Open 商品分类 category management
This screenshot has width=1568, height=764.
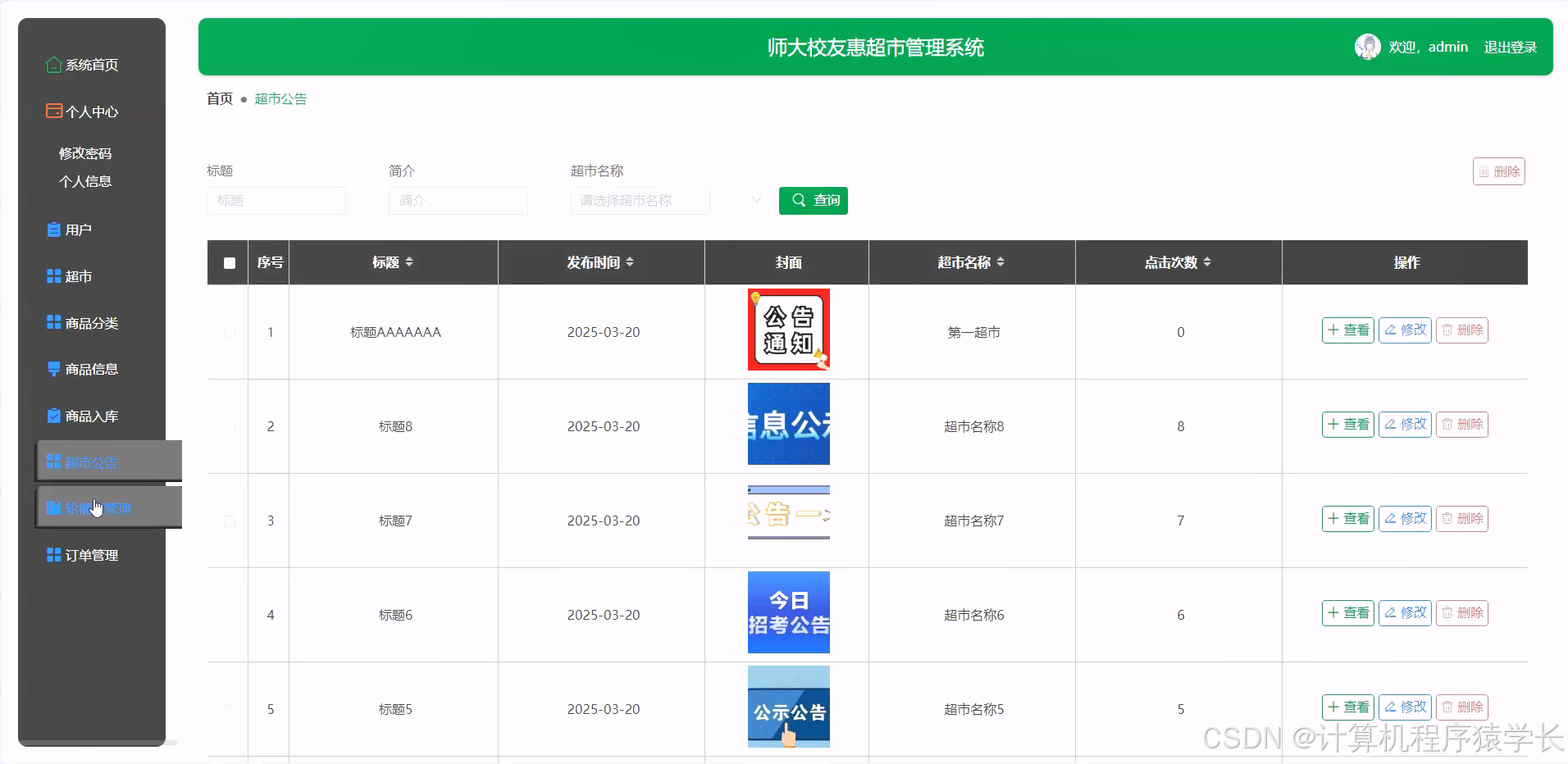click(92, 323)
